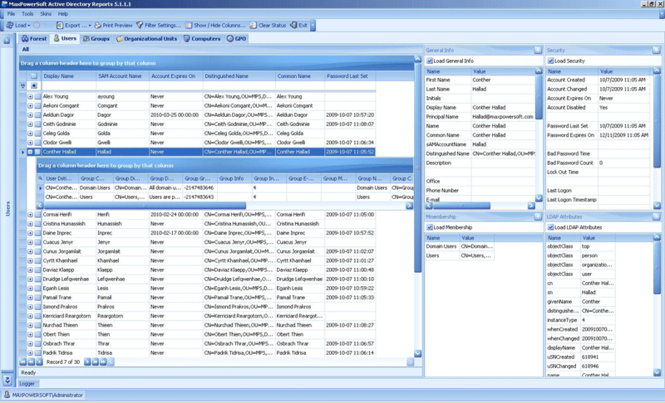Image resolution: width=665 pixels, height=403 pixels.
Task: Click the Logger tab at bottom
Action: click(x=27, y=383)
